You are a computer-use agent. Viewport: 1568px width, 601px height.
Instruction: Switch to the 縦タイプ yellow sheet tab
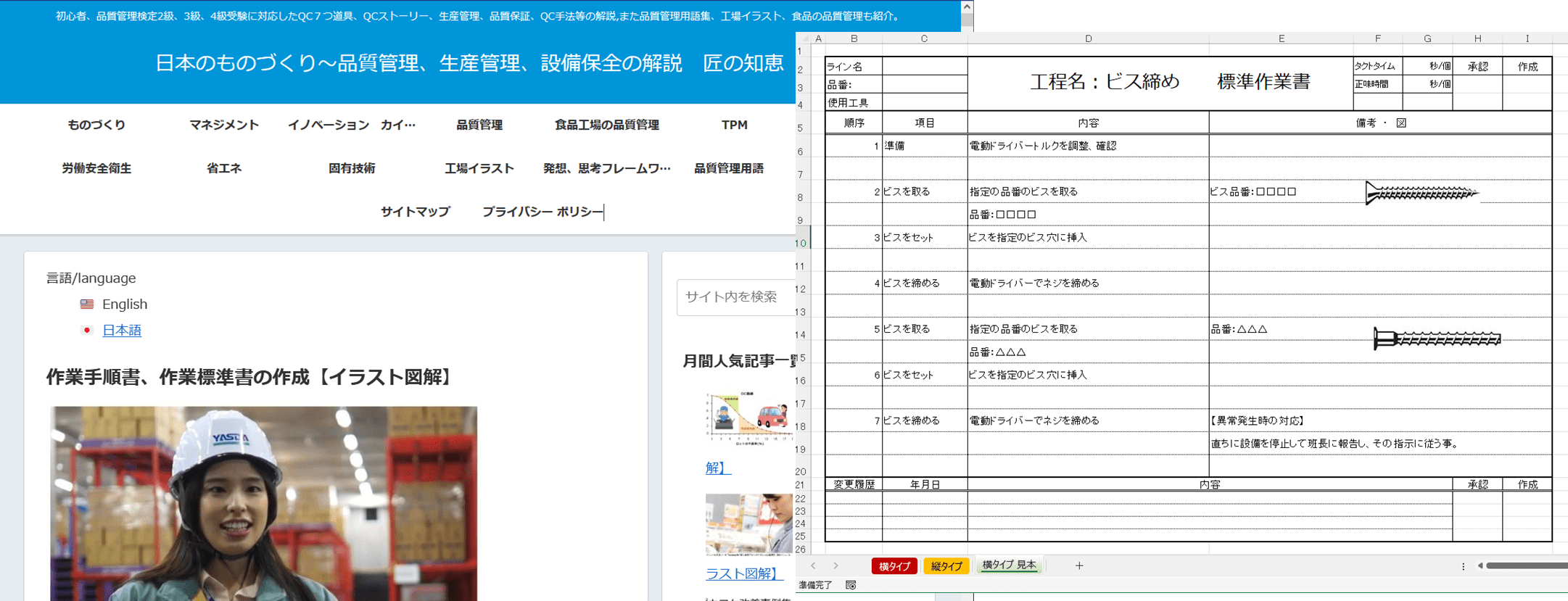coord(946,566)
